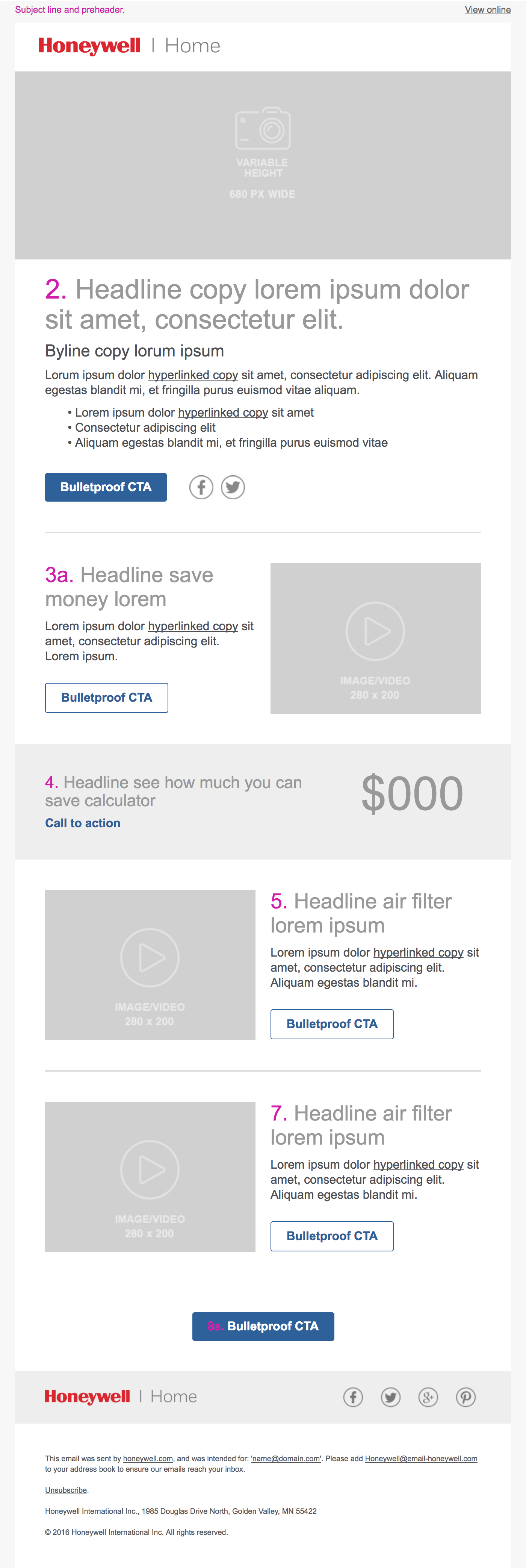Viewport: 526px width, 1568px height.
Task: Click the Honeywell Home logo in header
Action: (129, 46)
